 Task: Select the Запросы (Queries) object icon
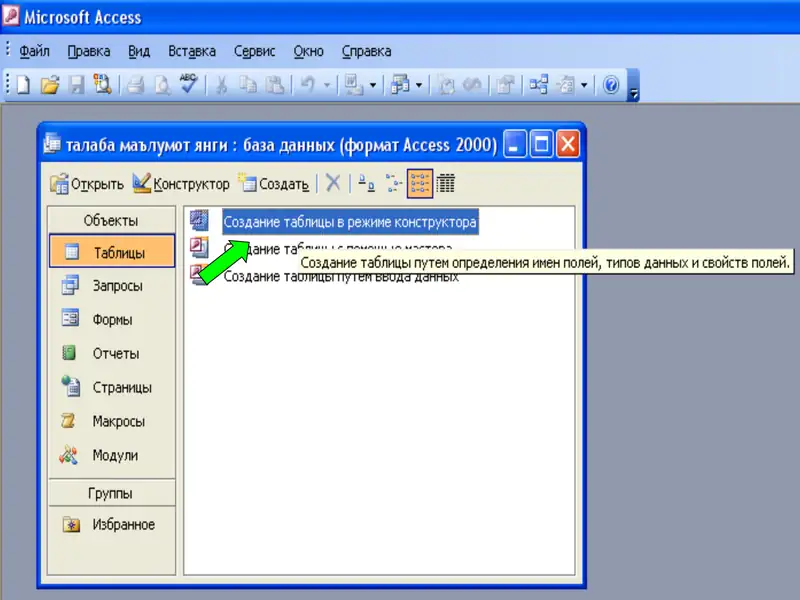pos(70,286)
